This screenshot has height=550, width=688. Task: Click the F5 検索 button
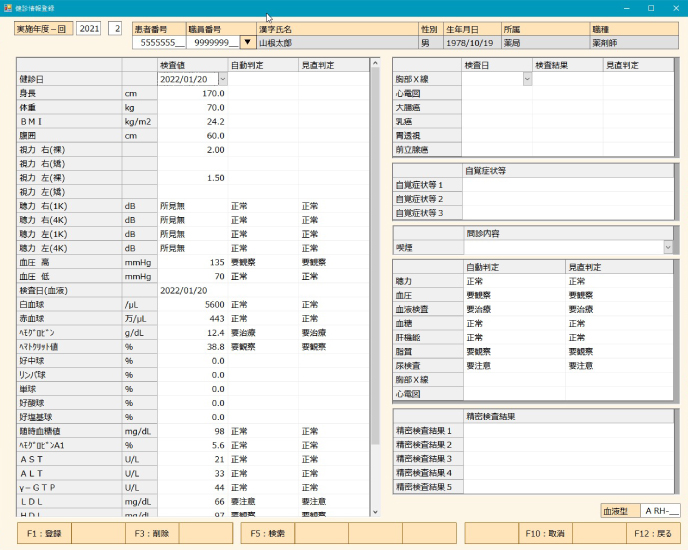point(268,533)
